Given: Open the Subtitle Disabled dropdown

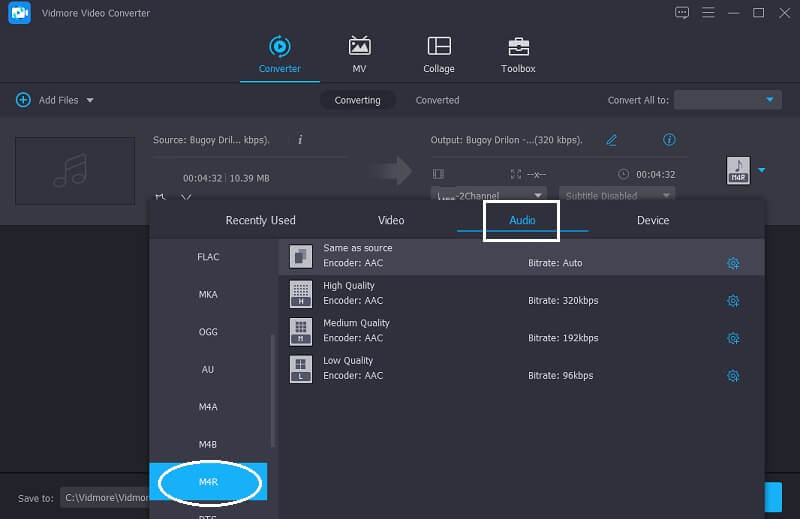Looking at the screenshot, I should coord(617,195).
